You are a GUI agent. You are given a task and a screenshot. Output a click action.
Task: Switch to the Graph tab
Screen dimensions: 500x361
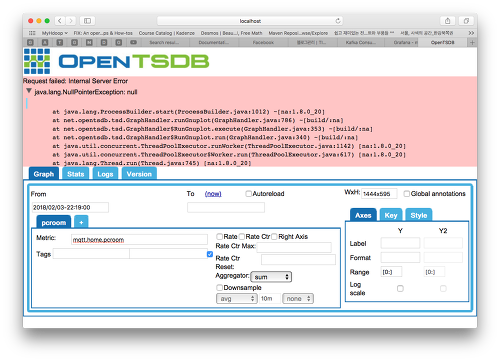pyautogui.click(x=44, y=174)
